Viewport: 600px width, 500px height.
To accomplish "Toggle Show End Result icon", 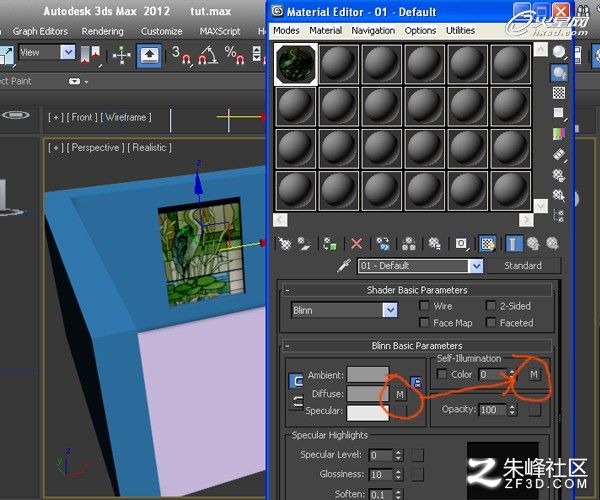I will coord(514,244).
